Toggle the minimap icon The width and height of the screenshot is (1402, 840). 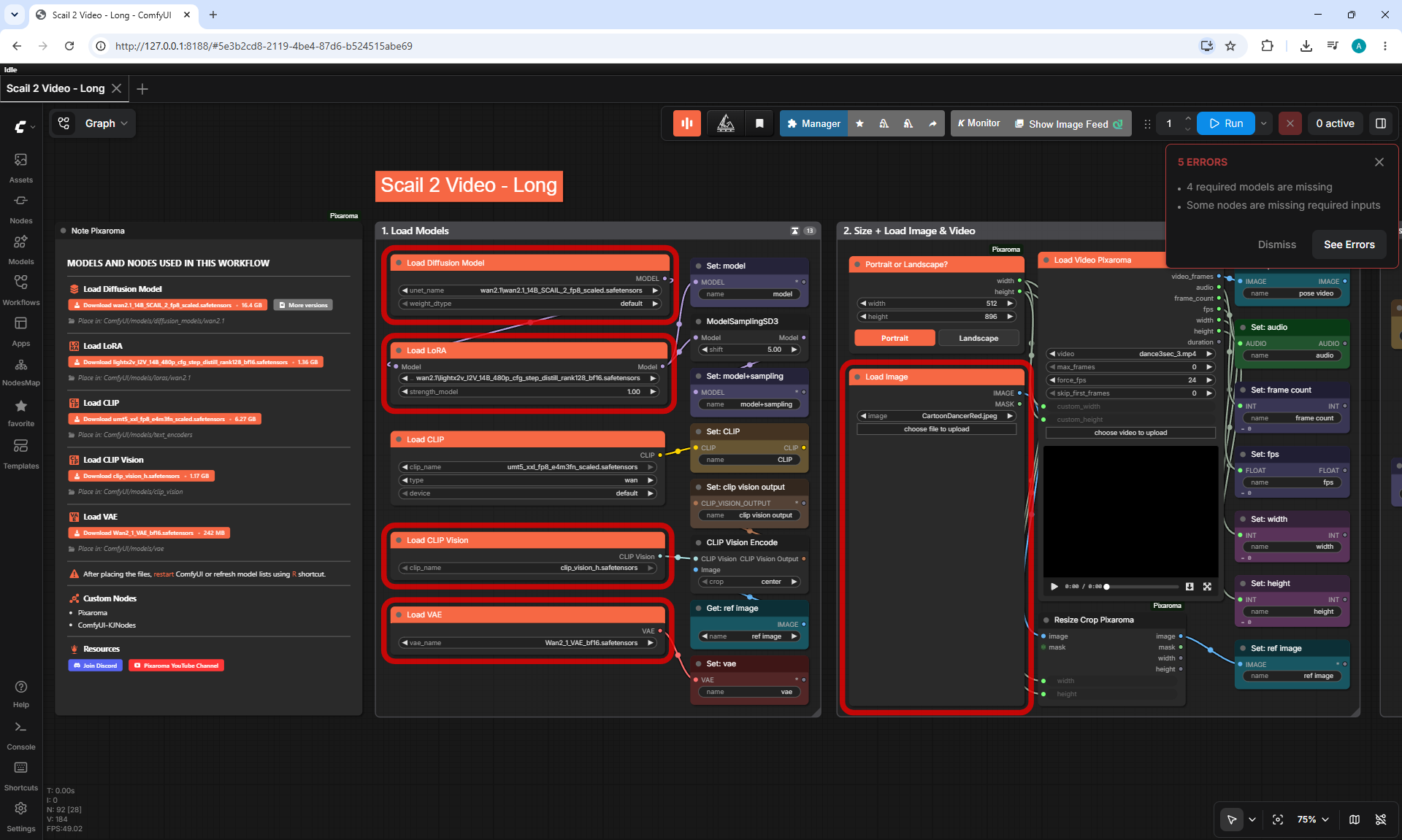click(1355, 820)
